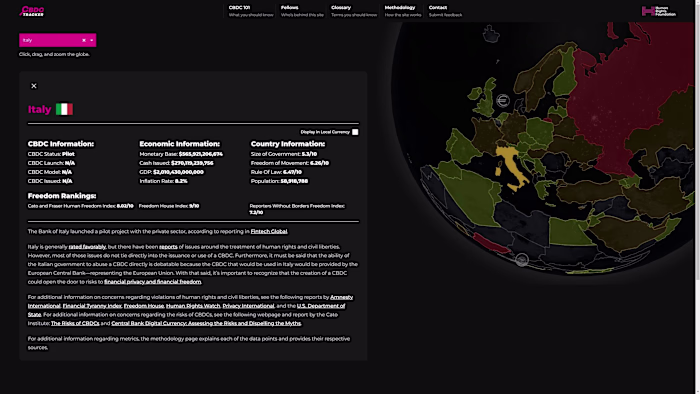Click the pink 'Italy' panel heading

(39, 109)
